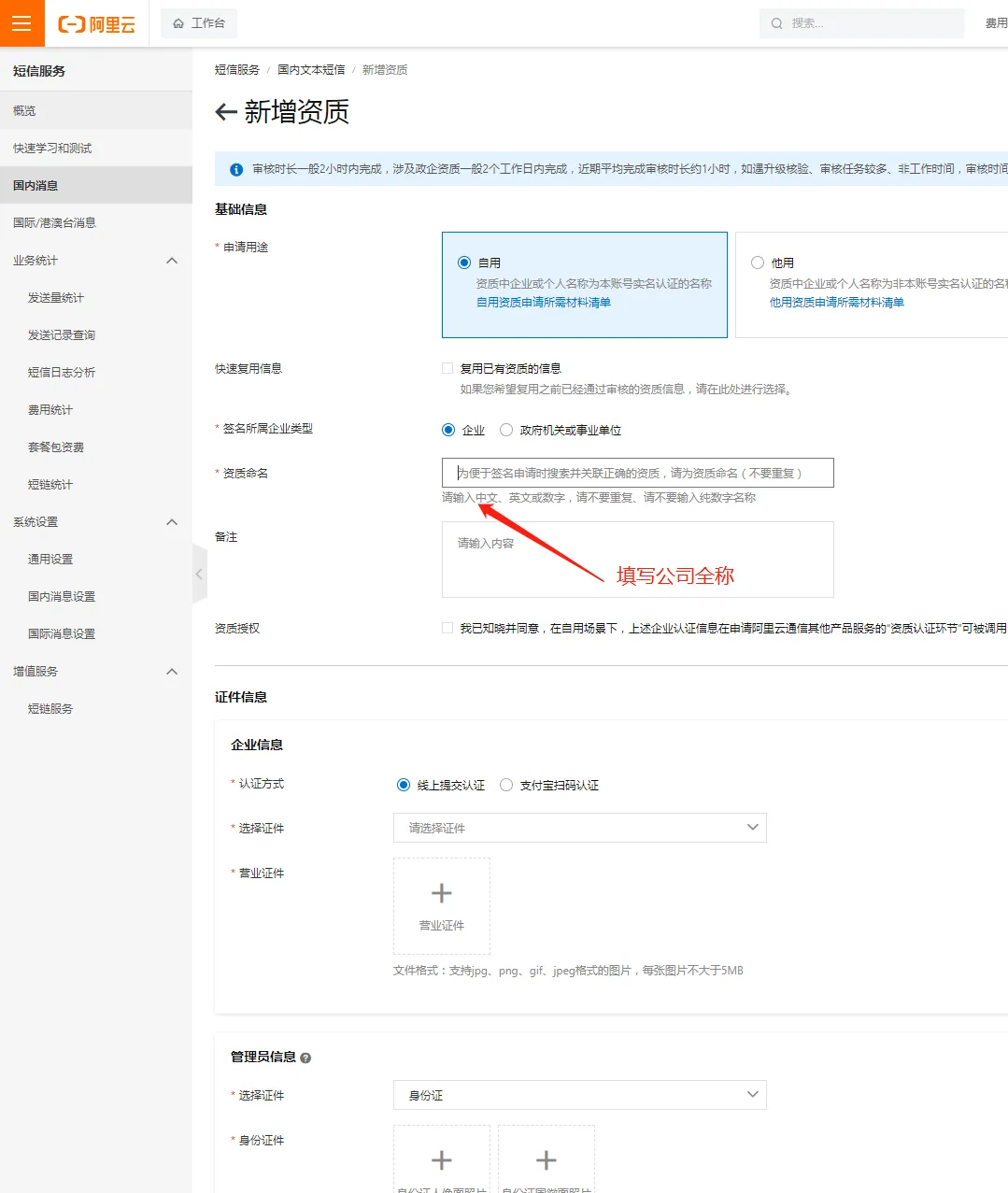The width and height of the screenshot is (1008, 1193).
Task: Click the 备注 content input area
Action: pyautogui.click(x=637, y=559)
